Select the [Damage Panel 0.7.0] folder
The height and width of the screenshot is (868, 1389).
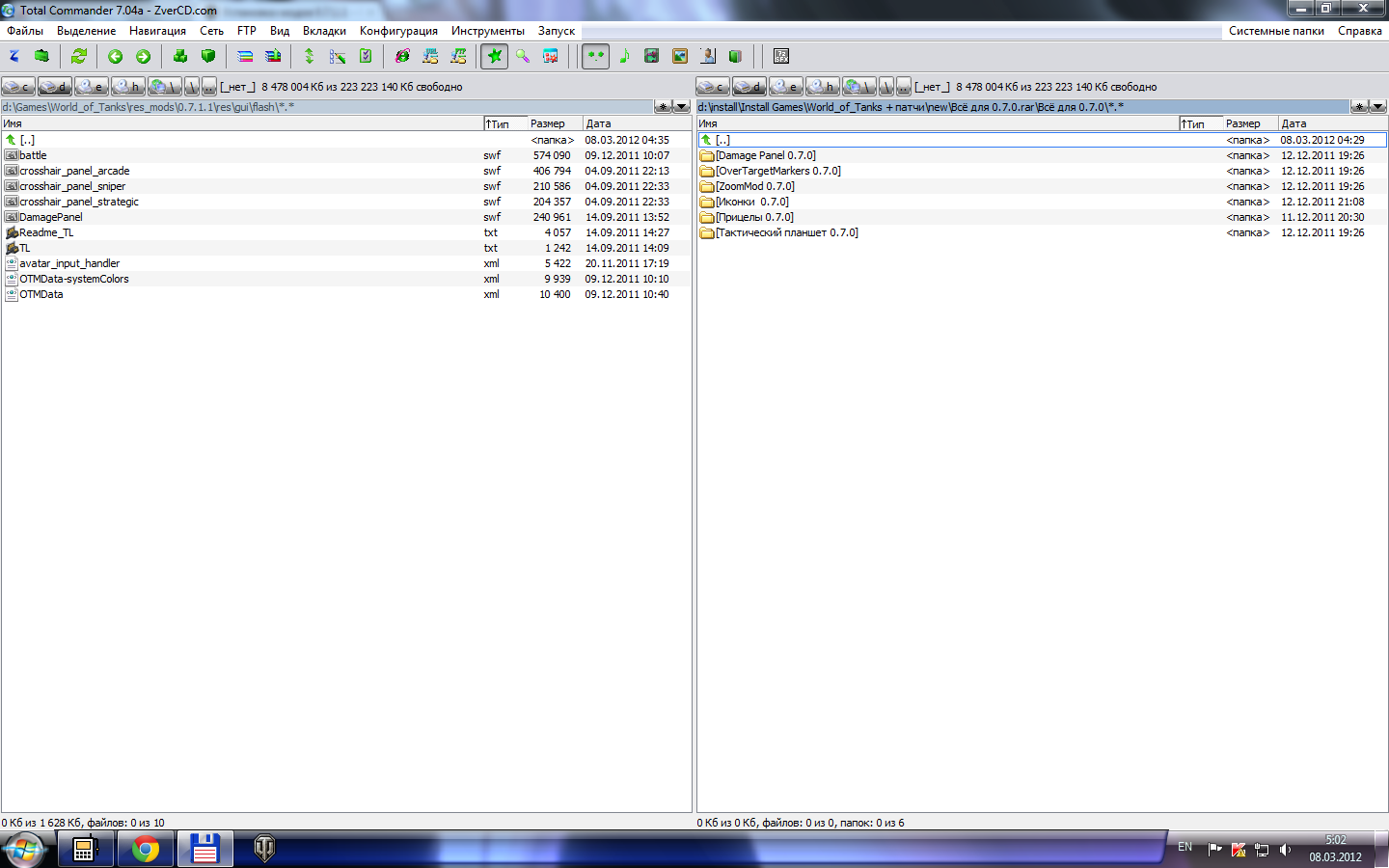coord(1042,155)
